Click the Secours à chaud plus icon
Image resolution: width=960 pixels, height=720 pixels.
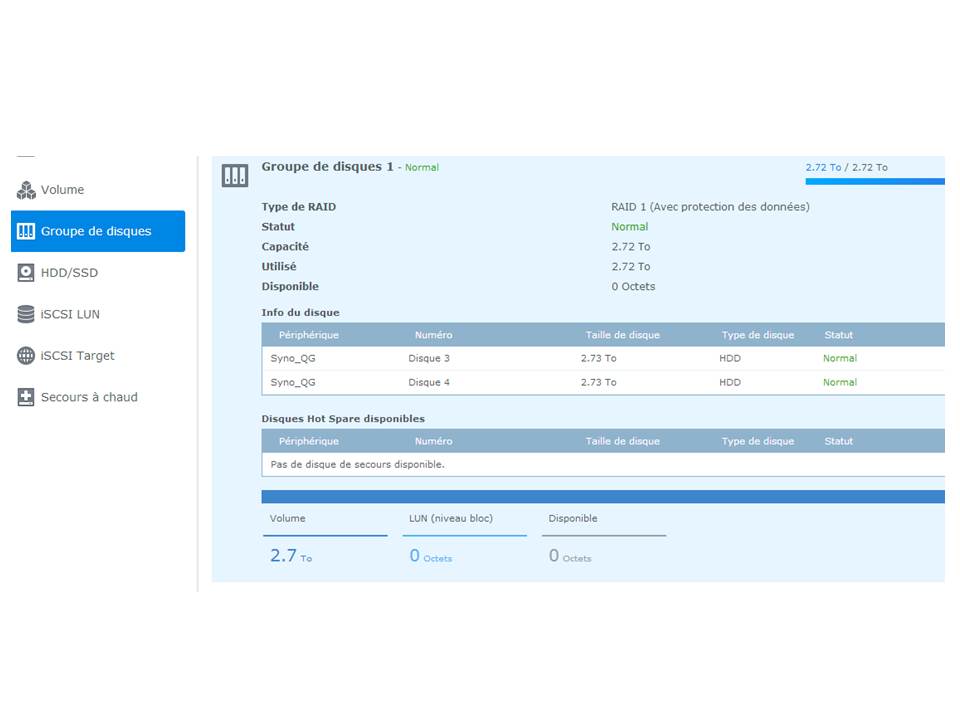tap(26, 397)
